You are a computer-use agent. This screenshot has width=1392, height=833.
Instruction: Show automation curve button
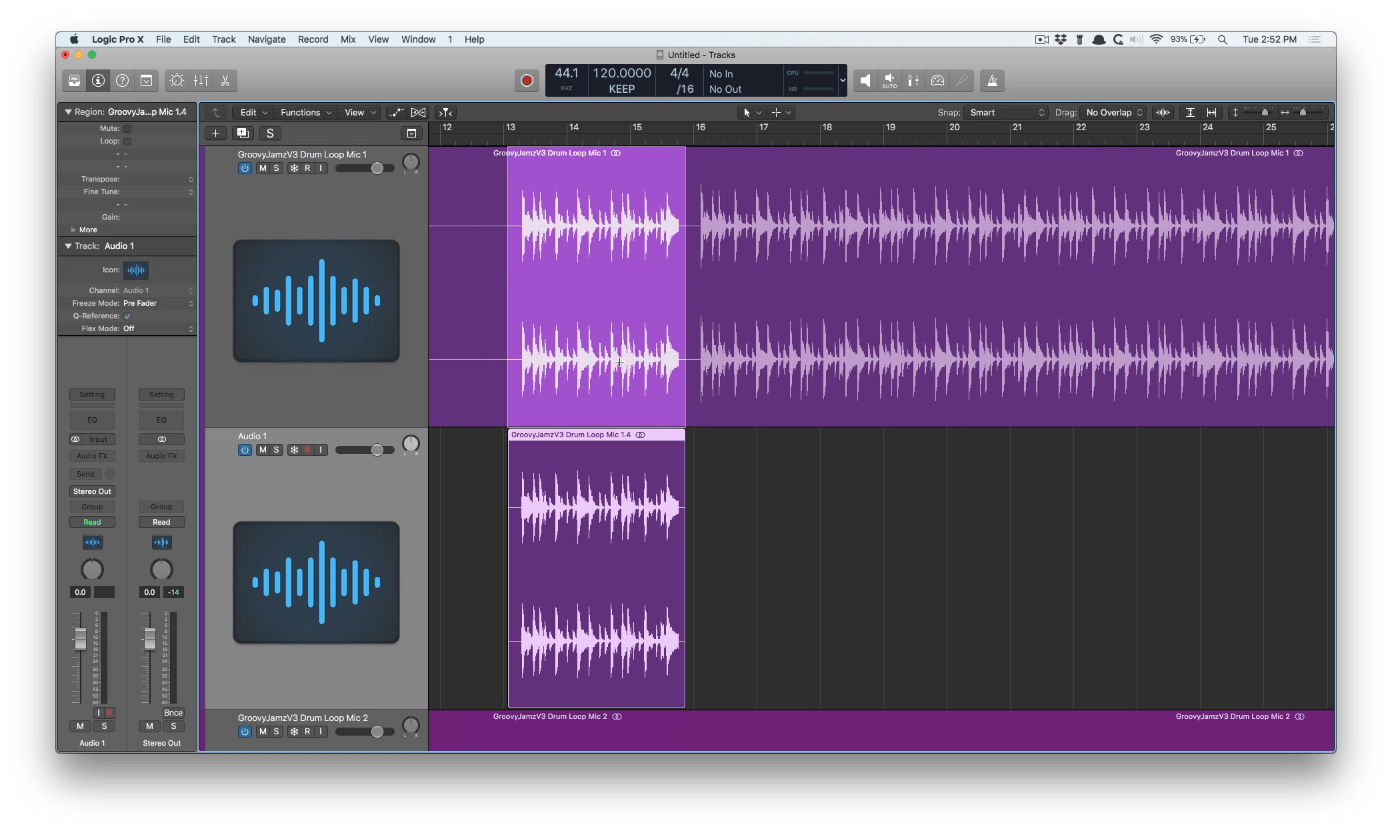tap(397, 113)
